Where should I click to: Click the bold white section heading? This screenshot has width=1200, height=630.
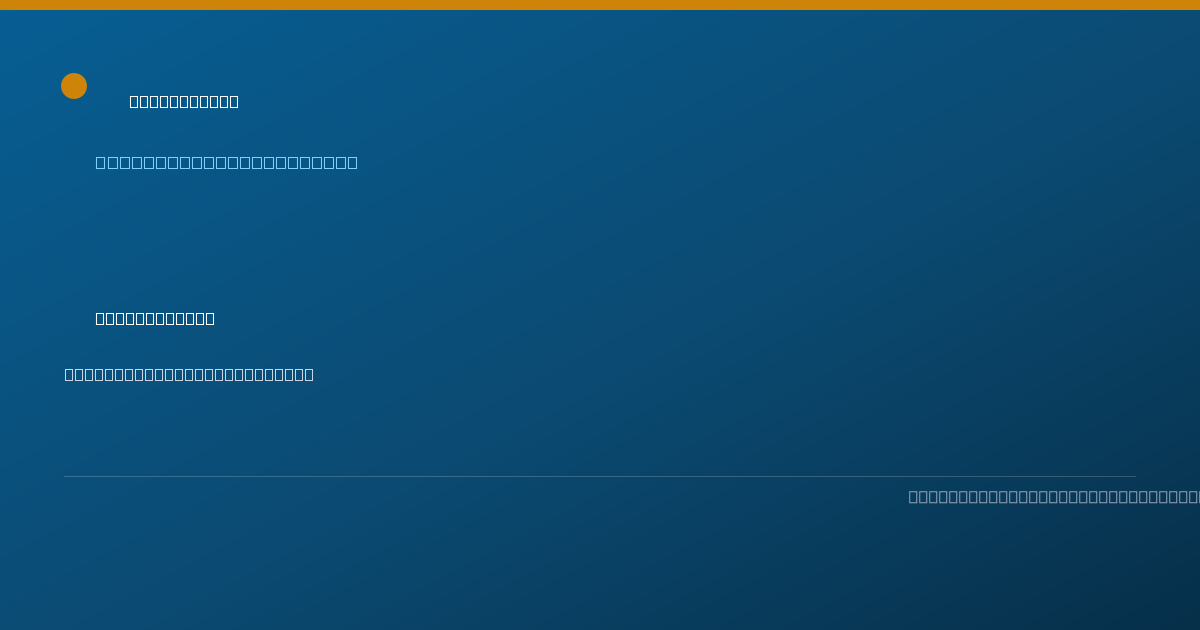[155, 318]
